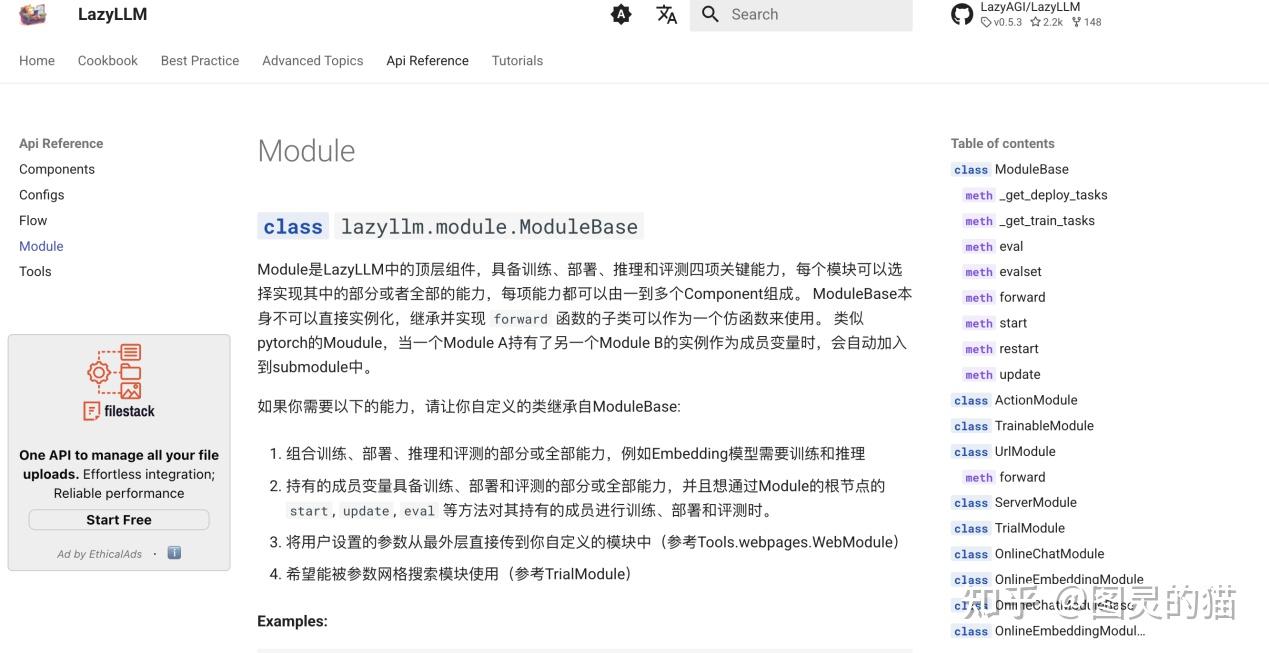Open the announcements bell icon

pyautogui.click(x=621, y=14)
